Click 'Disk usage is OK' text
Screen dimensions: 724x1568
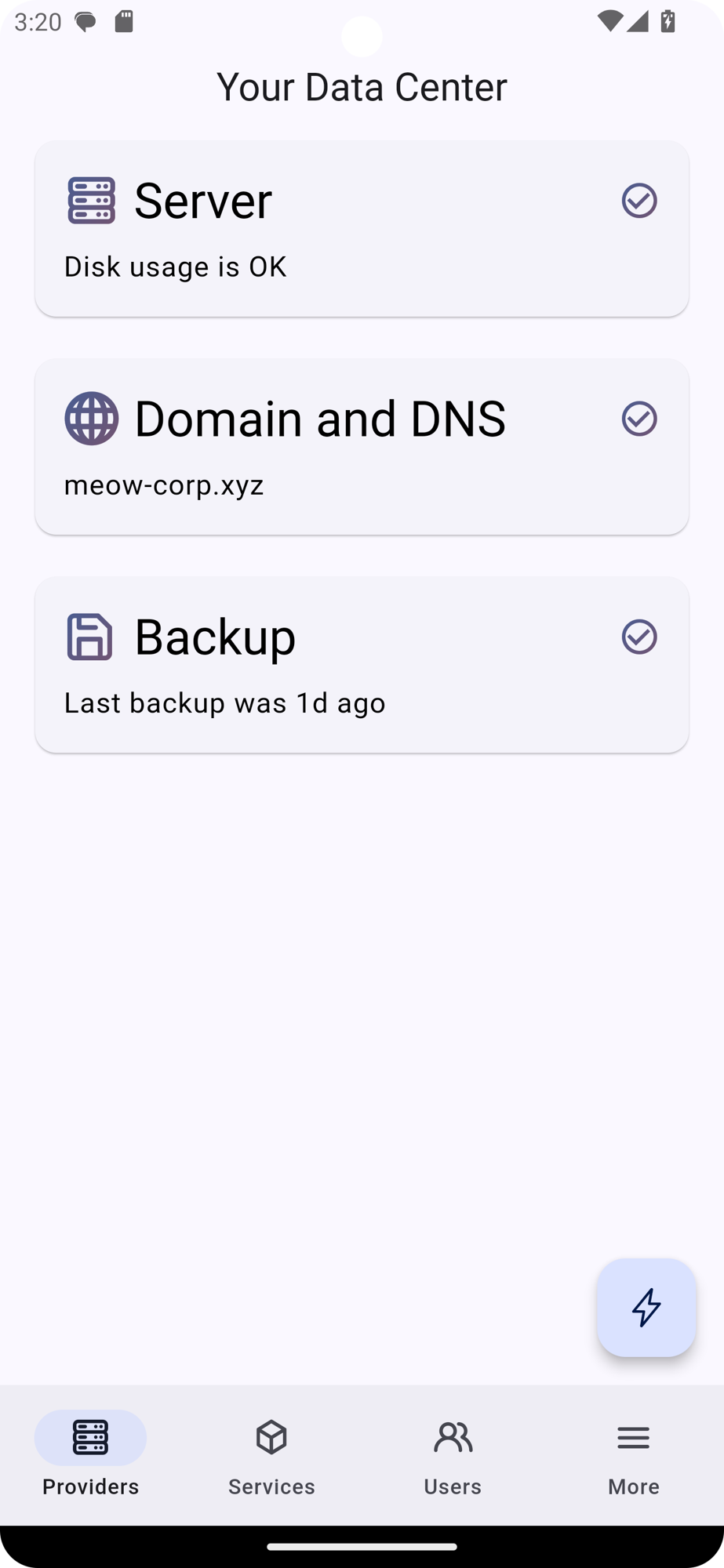point(175,267)
